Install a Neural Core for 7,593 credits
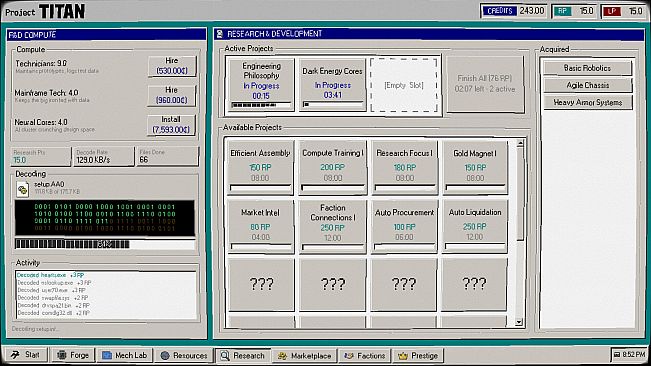 (x=171, y=124)
